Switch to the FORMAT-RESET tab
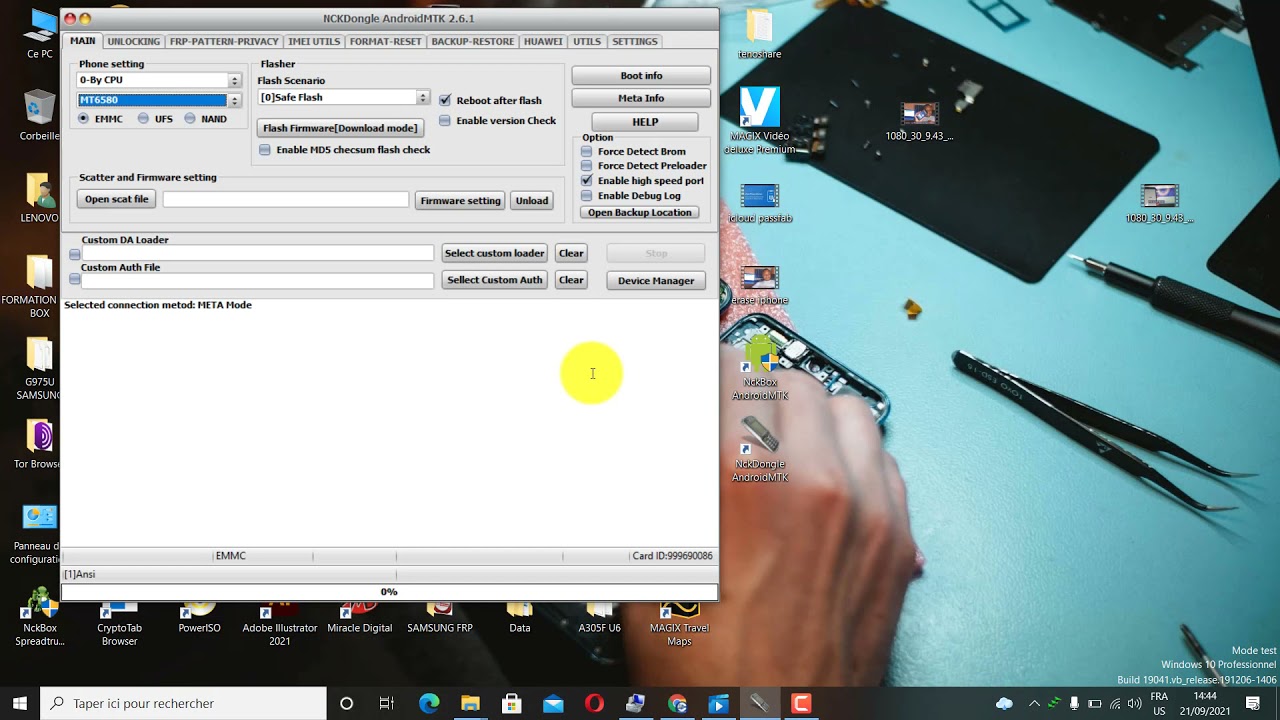Image resolution: width=1280 pixels, height=720 pixels. click(386, 42)
